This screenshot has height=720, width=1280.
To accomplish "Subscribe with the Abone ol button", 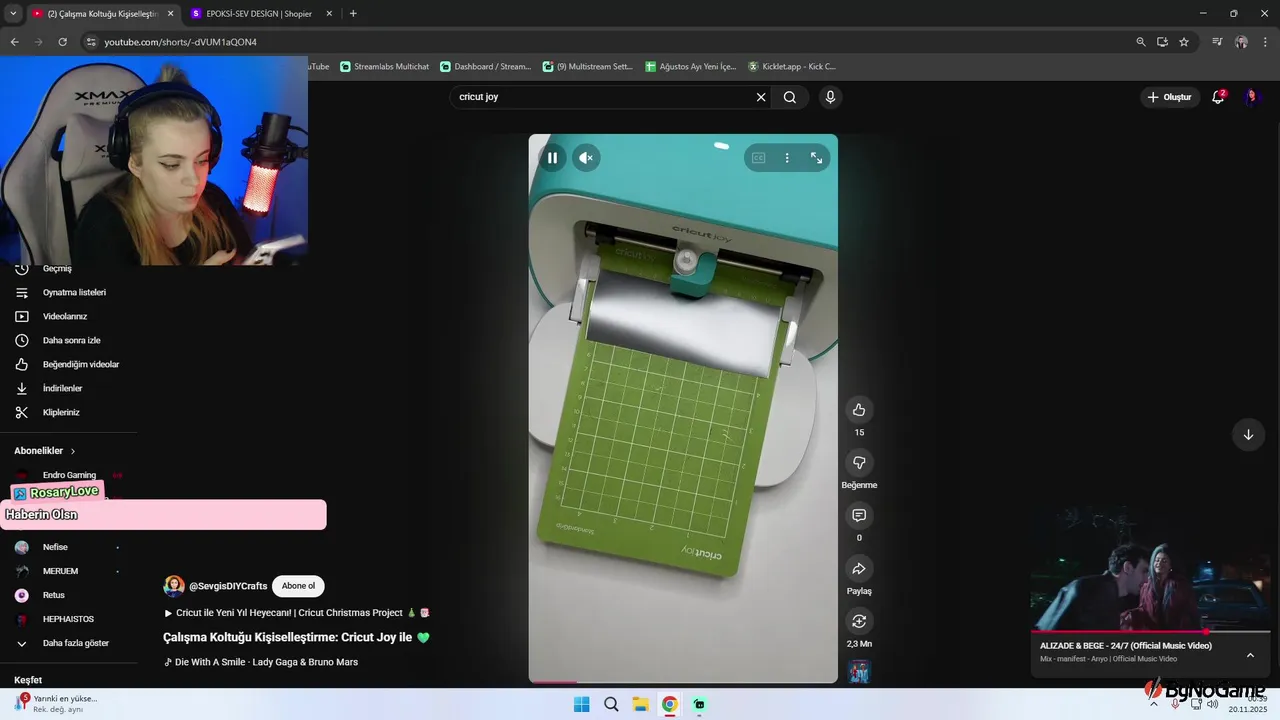I will pyautogui.click(x=298, y=586).
